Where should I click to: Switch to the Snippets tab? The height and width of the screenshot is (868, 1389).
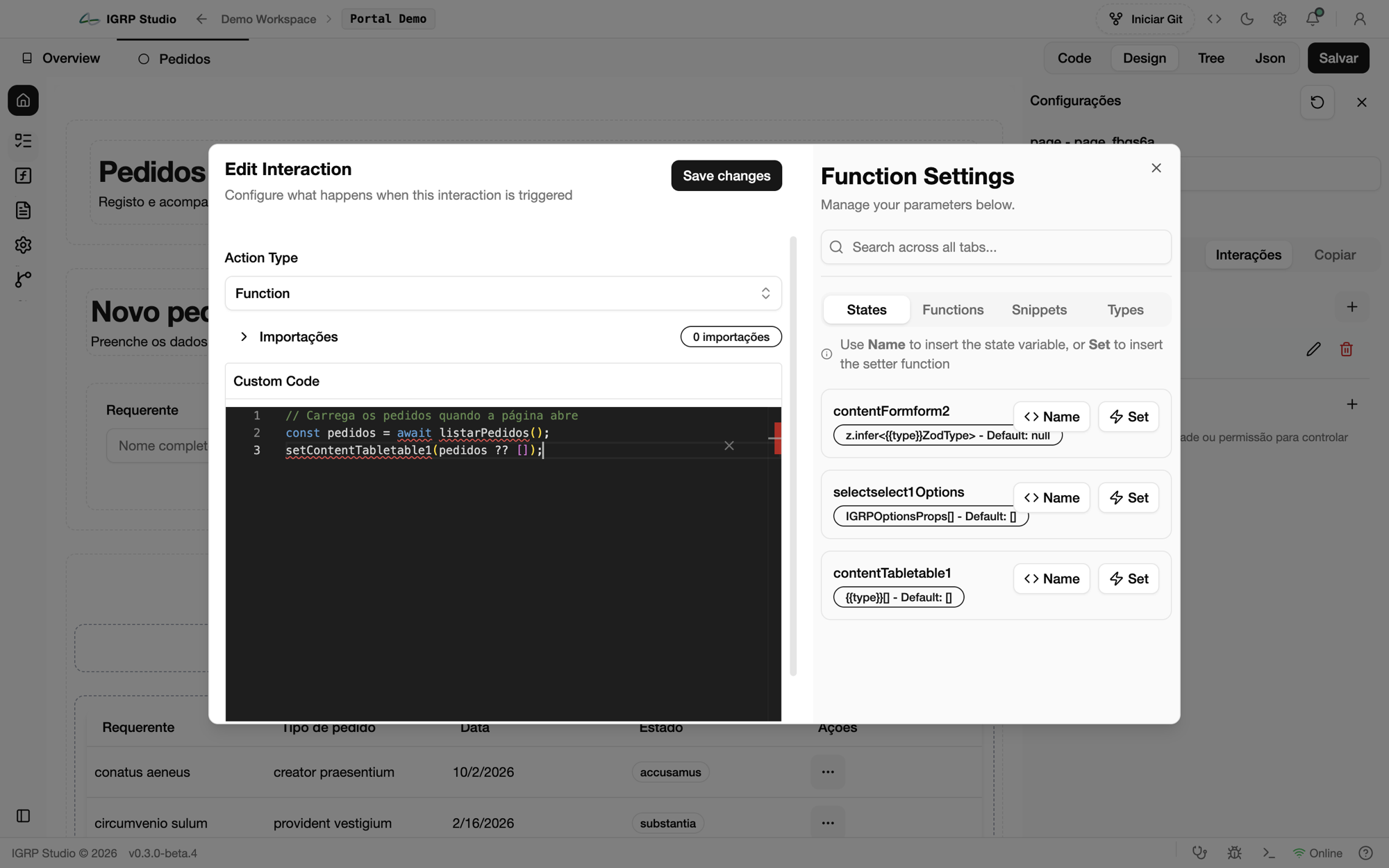(x=1039, y=310)
